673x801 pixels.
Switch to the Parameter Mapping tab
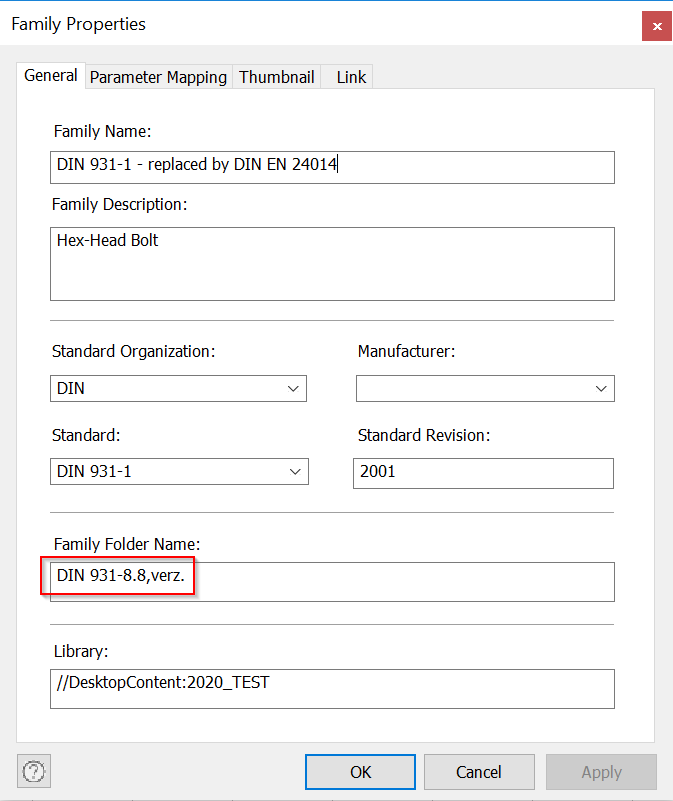[158, 76]
